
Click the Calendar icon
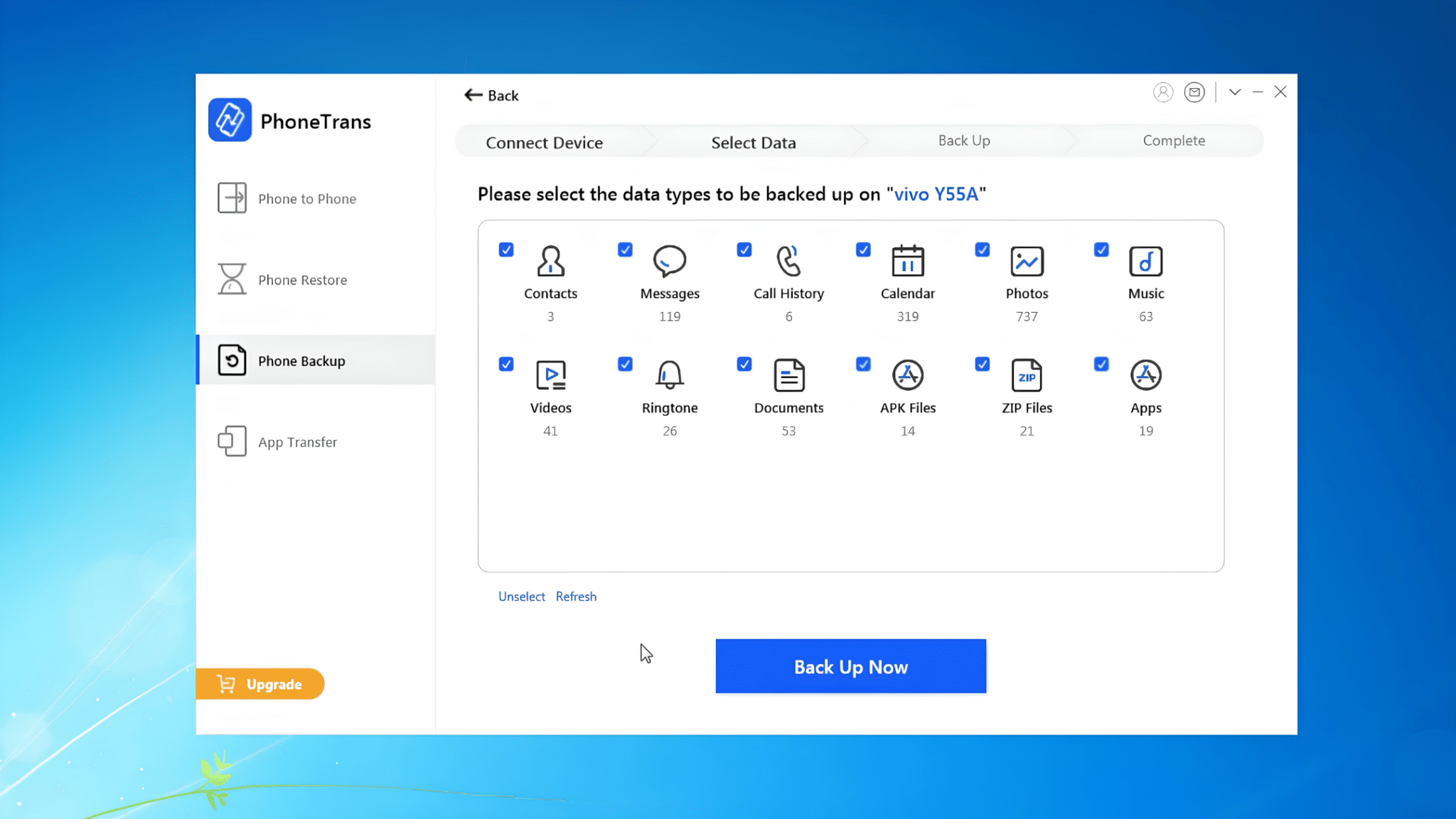pyautogui.click(x=908, y=260)
